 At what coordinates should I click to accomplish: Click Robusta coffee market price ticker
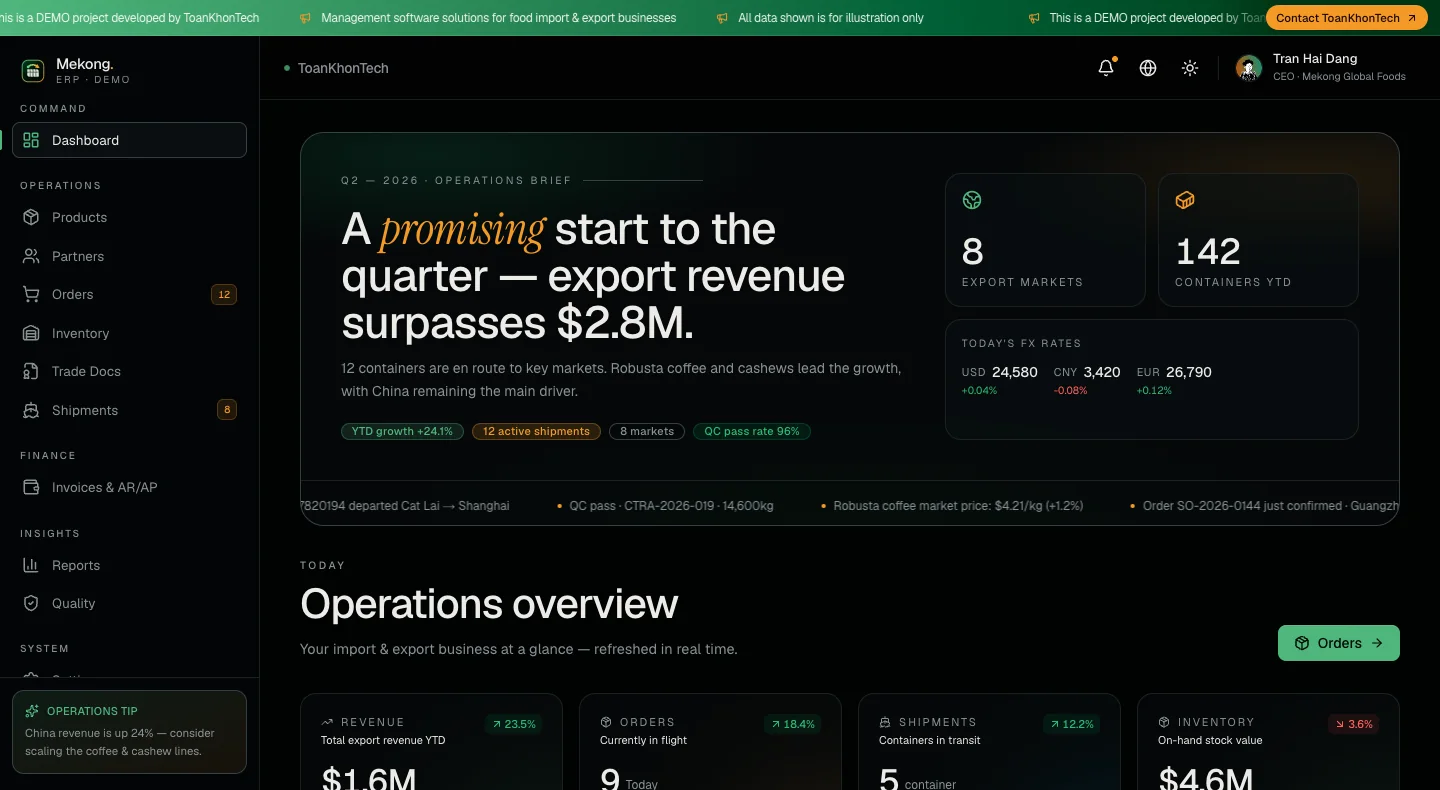tap(958, 506)
